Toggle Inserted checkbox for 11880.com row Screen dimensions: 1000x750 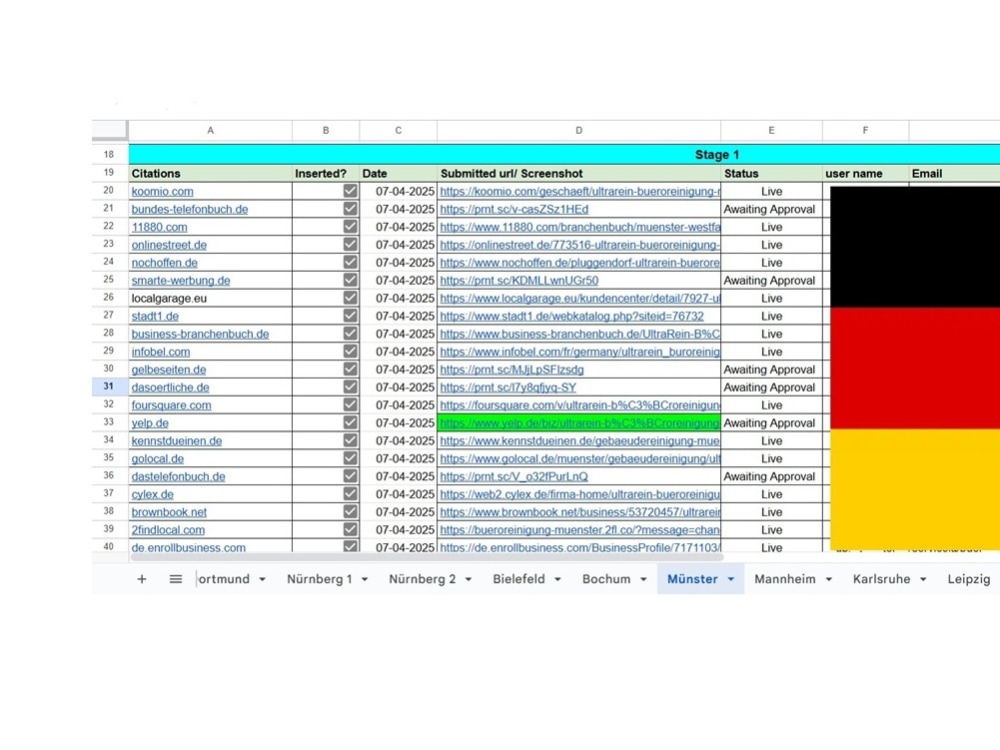pos(350,226)
